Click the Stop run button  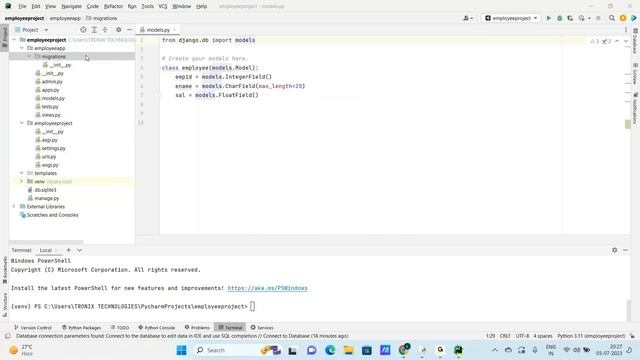pos(598,18)
